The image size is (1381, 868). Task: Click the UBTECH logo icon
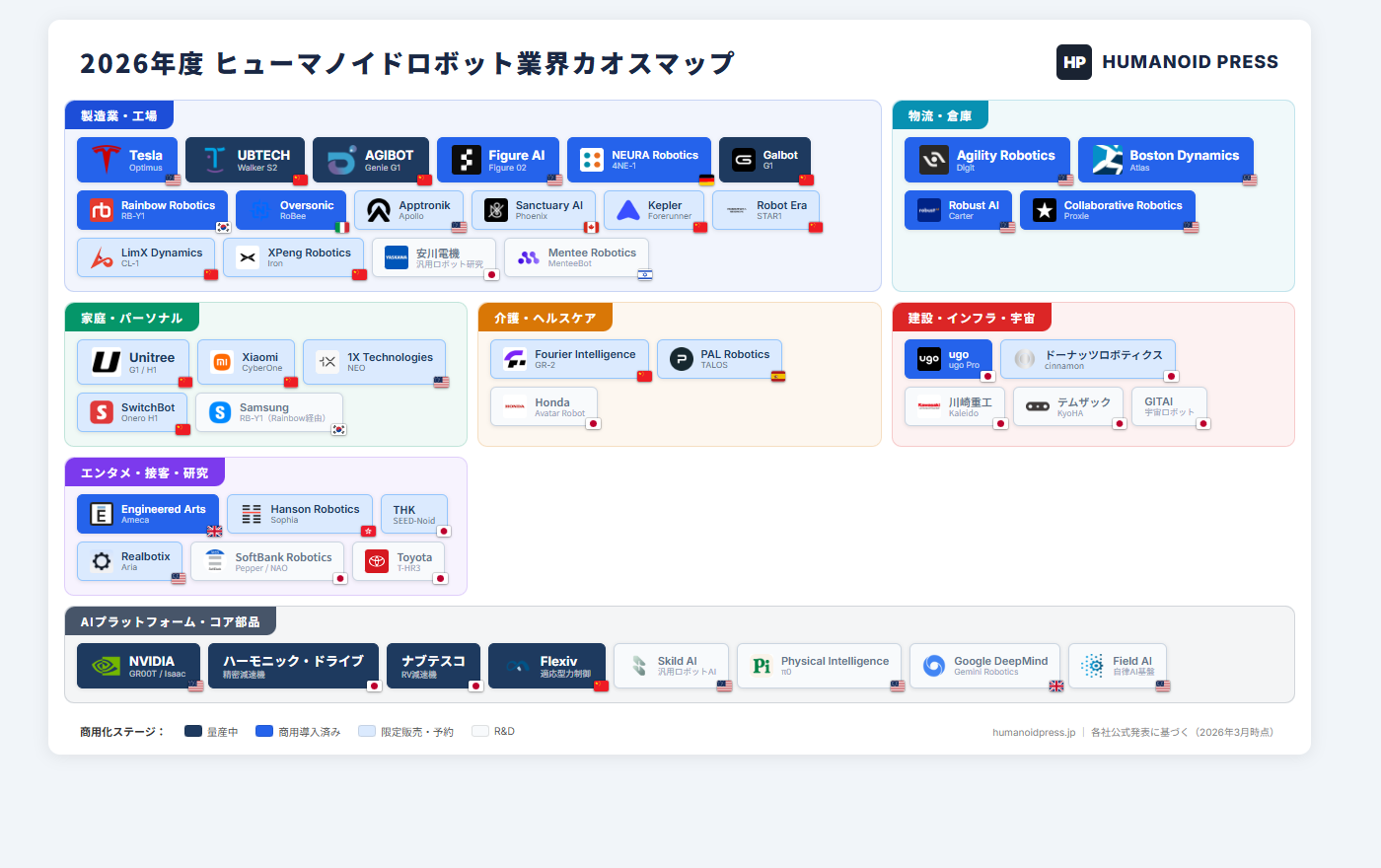click(x=213, y=160)
